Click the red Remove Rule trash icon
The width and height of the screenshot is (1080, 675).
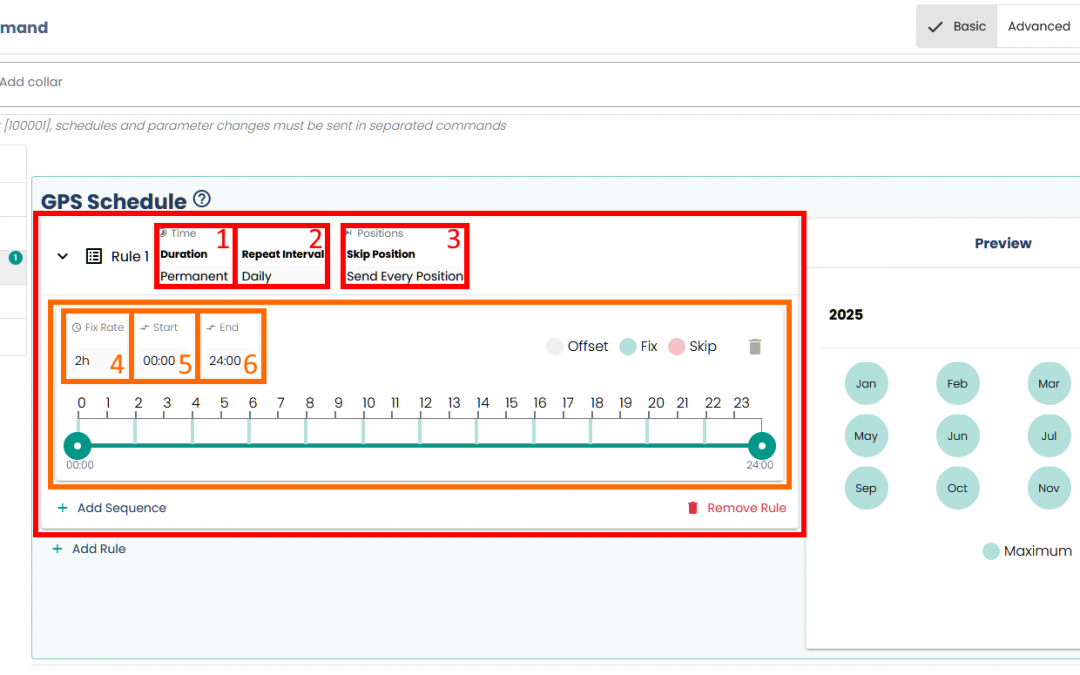coord(693,508)
